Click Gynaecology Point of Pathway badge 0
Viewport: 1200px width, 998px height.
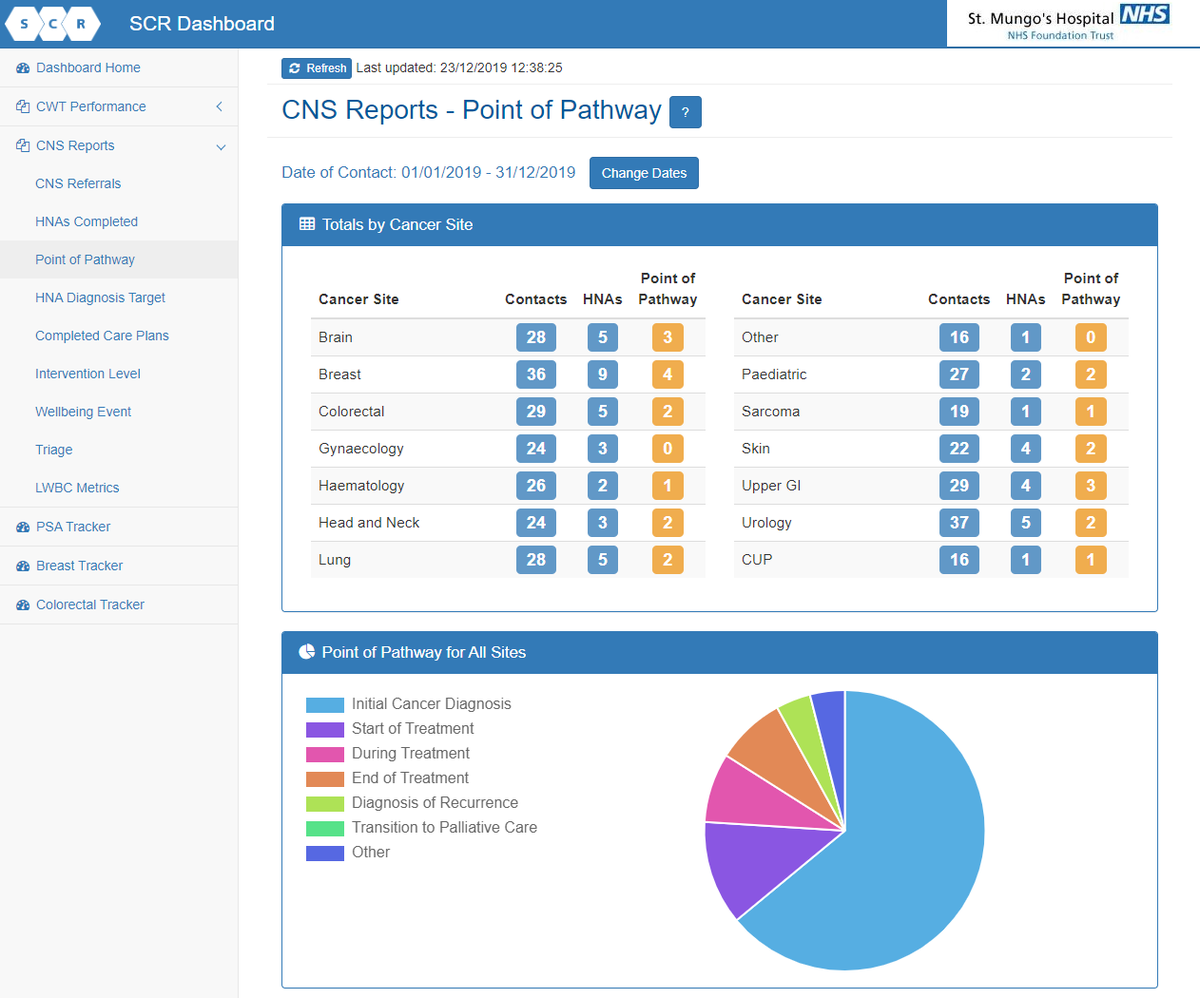[x=667, y=448]
